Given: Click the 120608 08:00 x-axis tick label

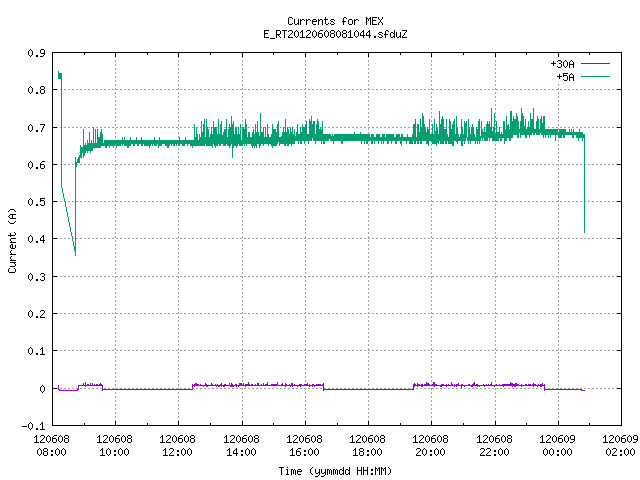Looking at the screenshot, I should tap(51, 446).
